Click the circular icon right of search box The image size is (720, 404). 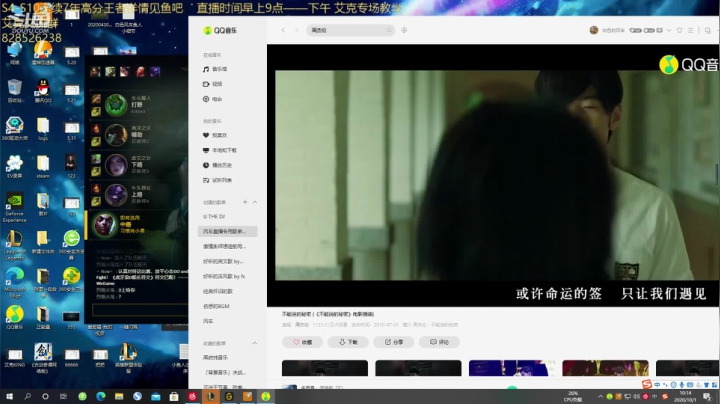pos(404,30)
